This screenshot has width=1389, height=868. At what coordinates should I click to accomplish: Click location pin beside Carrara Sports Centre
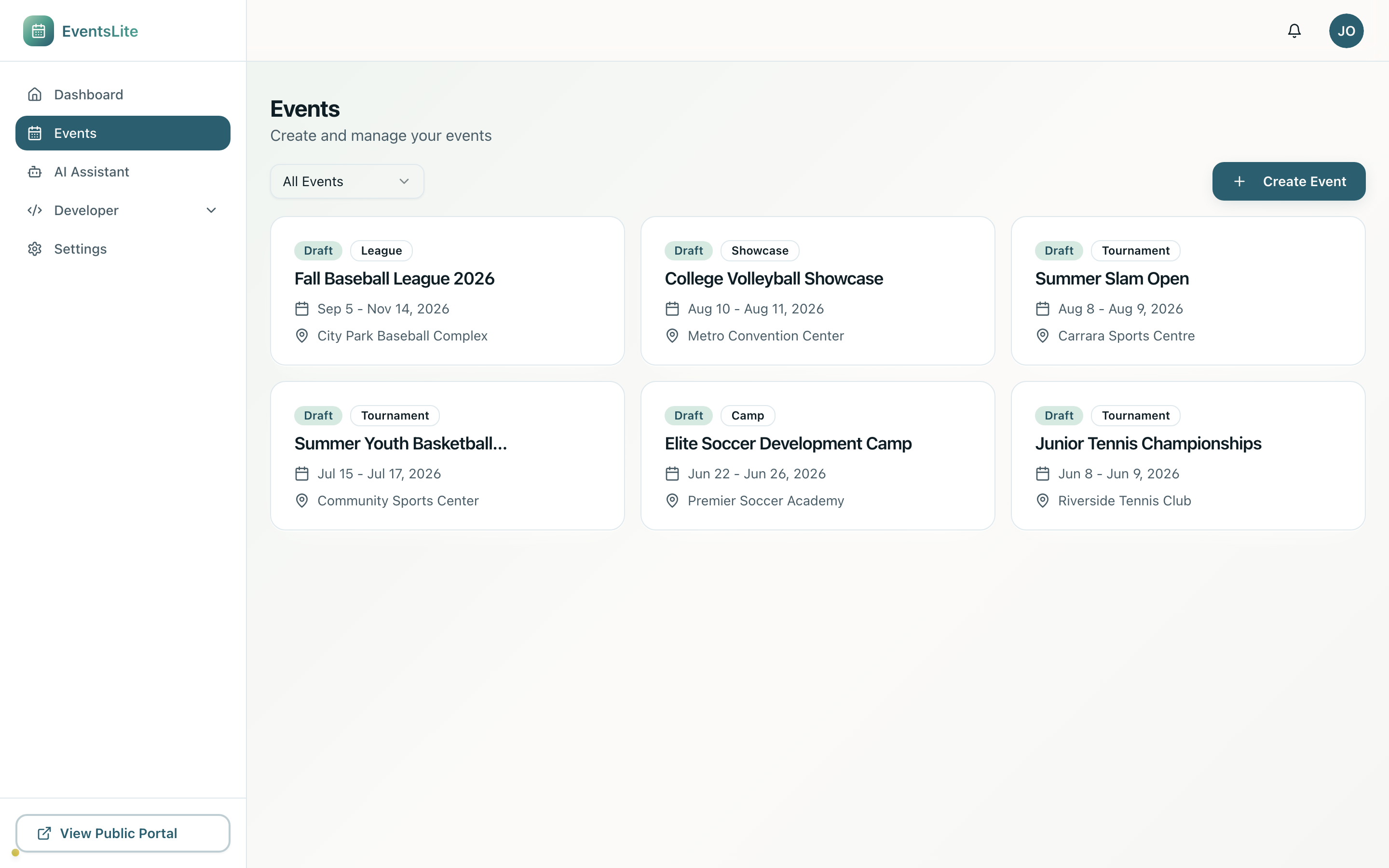(1042, 336)
